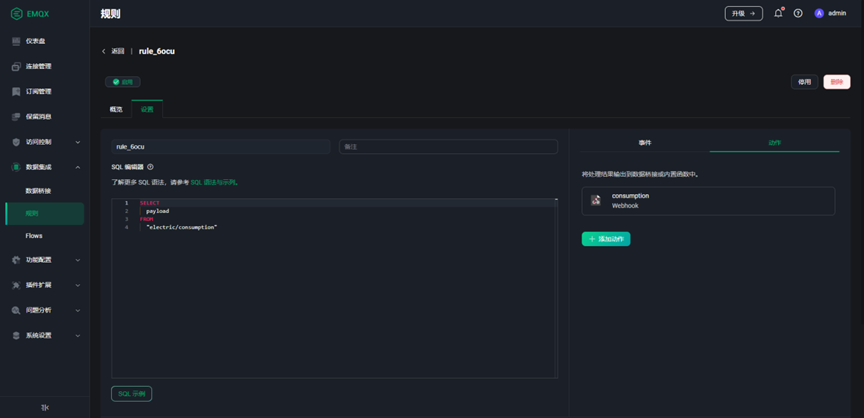Viewport: 864px width, 418px height.
Task: Click the notes input field
Action: click(x=448, y=146)
